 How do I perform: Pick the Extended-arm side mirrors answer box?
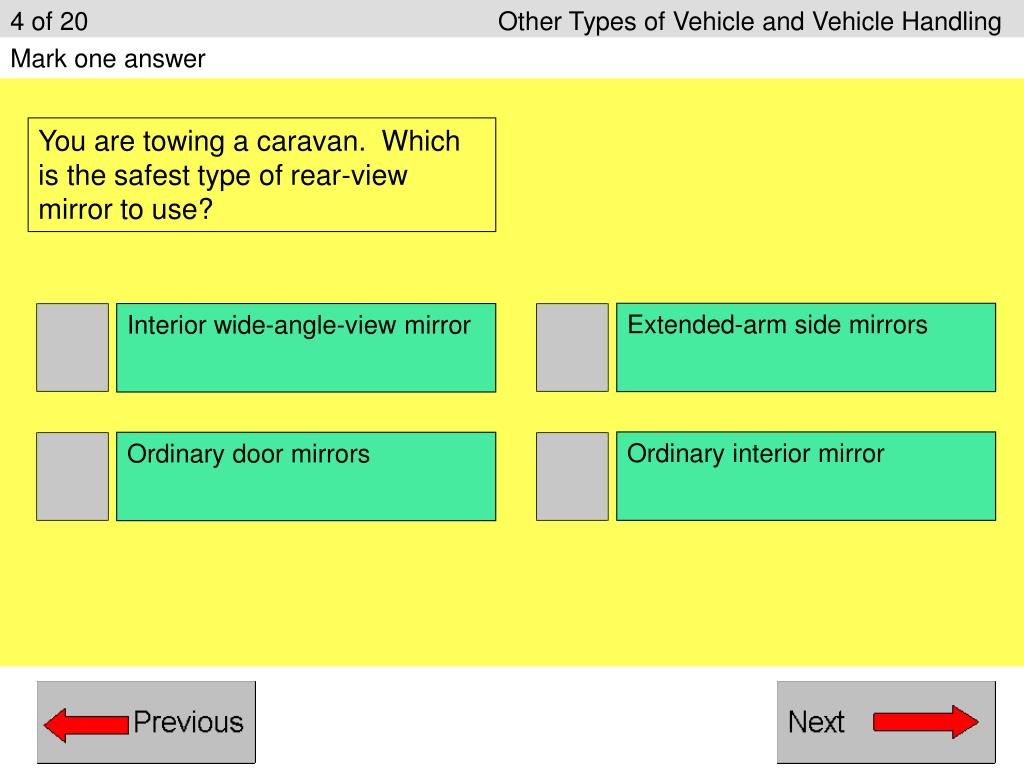[806, 347]
